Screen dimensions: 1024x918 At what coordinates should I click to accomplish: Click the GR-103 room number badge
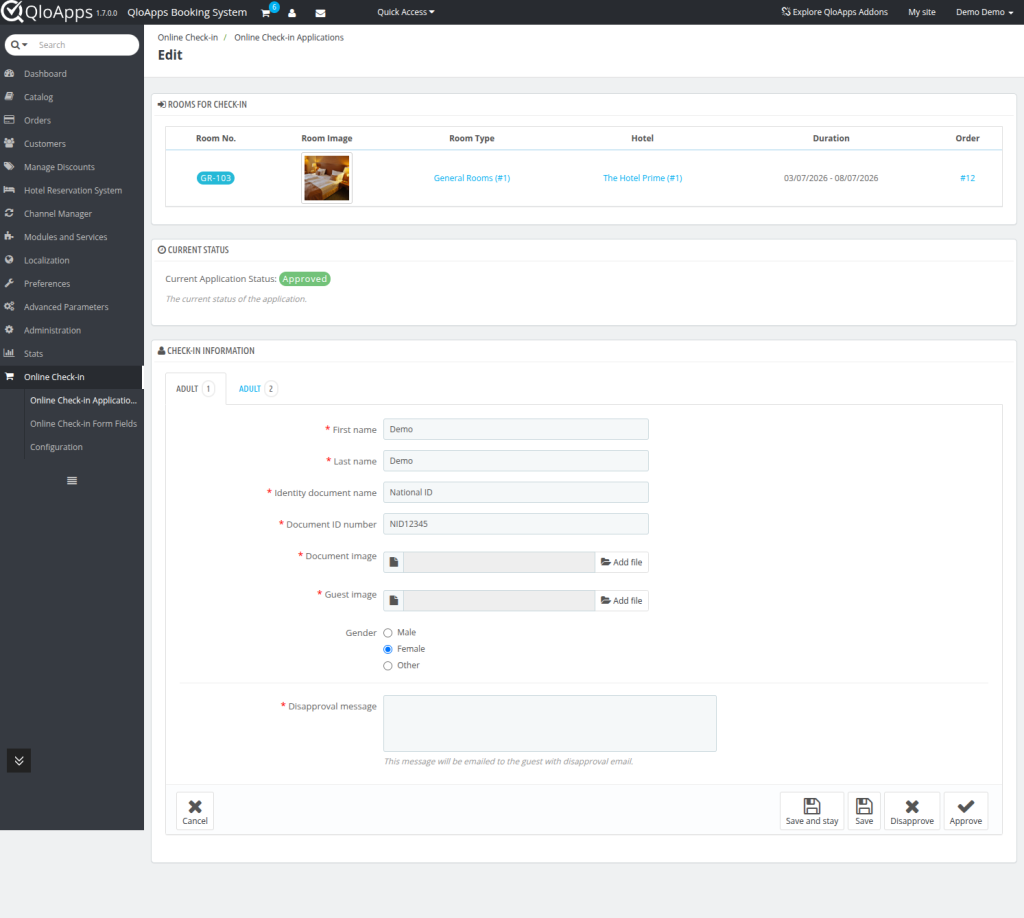(x=216, y=178)
